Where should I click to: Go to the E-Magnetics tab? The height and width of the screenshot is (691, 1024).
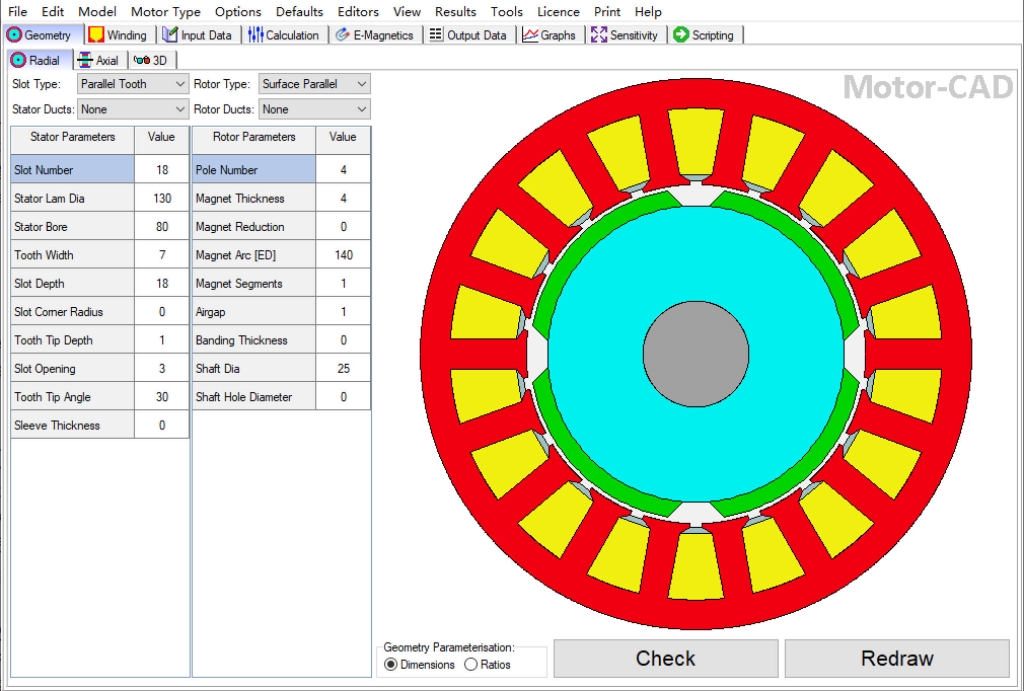374,35
